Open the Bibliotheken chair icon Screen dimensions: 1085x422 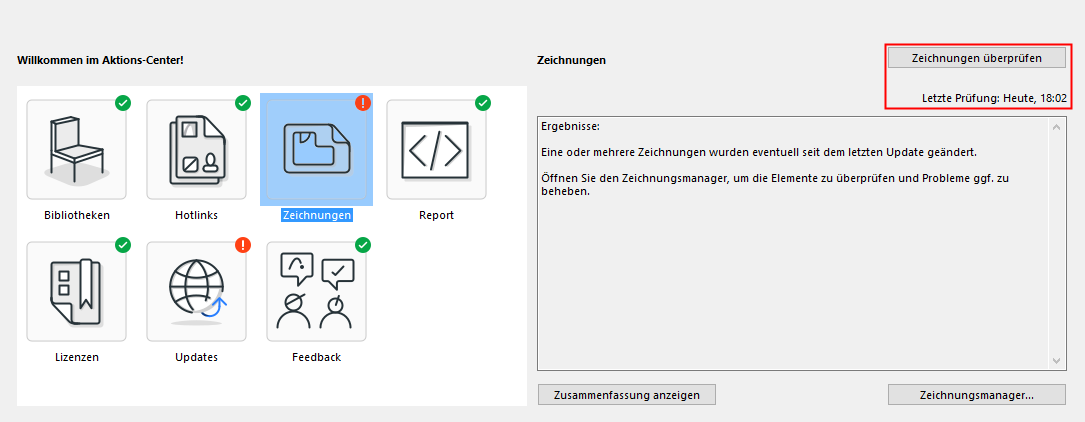[77, 150]
